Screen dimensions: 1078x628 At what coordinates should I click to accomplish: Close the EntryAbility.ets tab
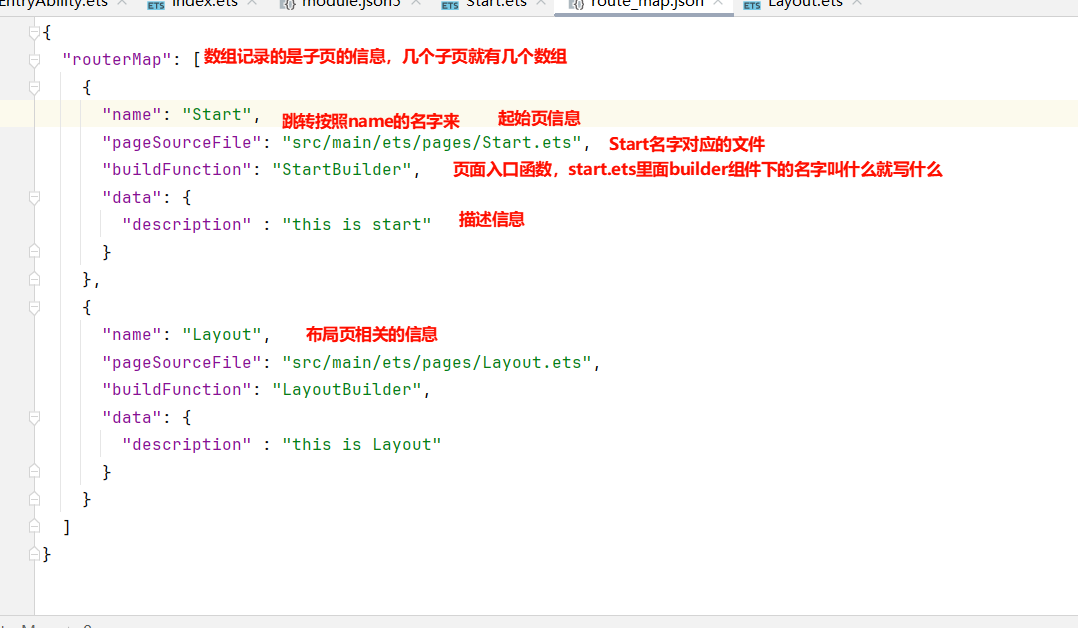tap(122, 3)
